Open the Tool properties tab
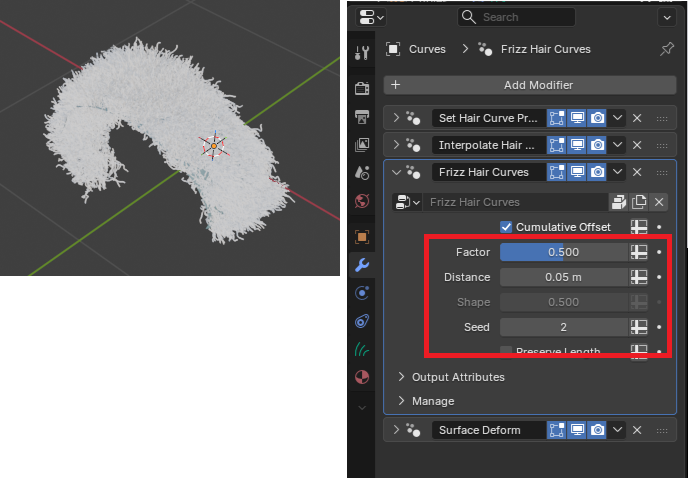 pyautogui.click(x=362, y=49)
